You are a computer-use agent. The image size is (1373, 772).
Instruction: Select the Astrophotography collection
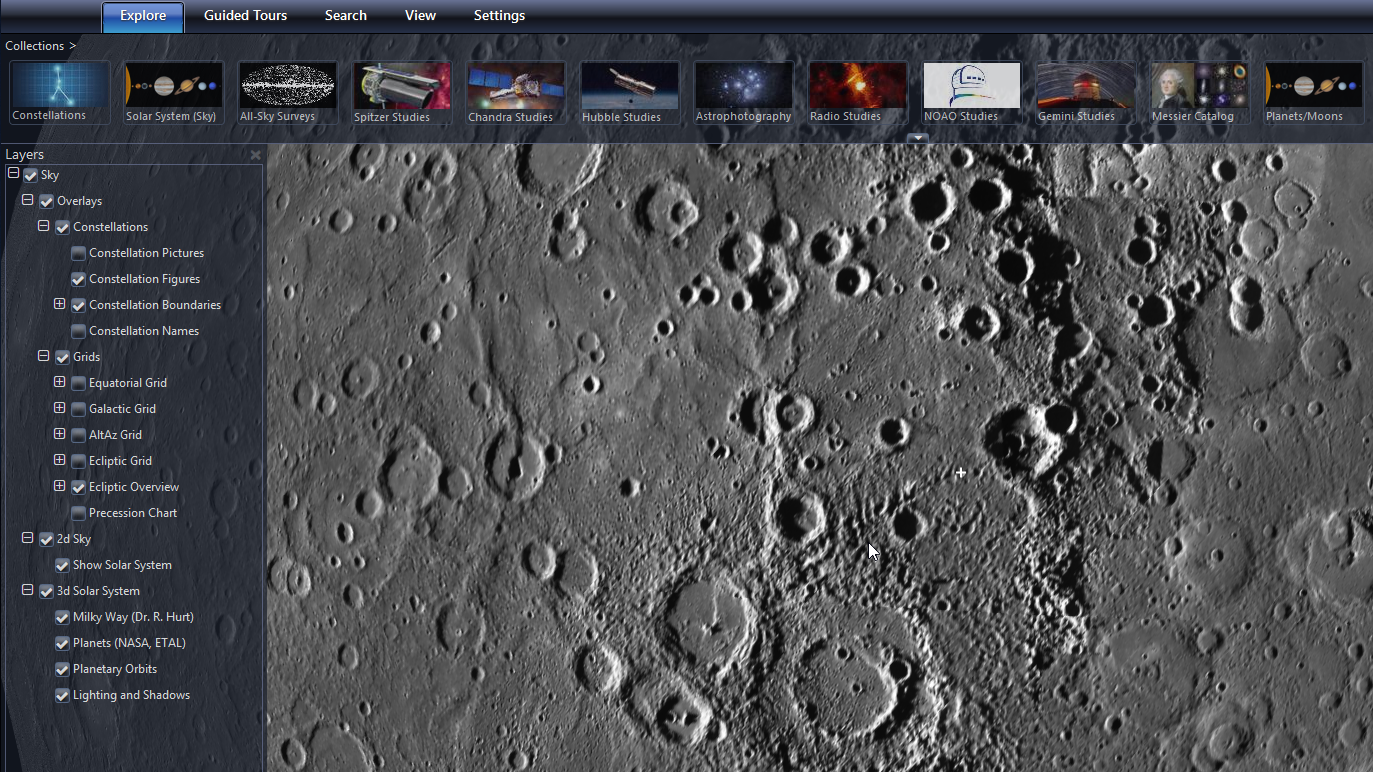pos(744,93)
